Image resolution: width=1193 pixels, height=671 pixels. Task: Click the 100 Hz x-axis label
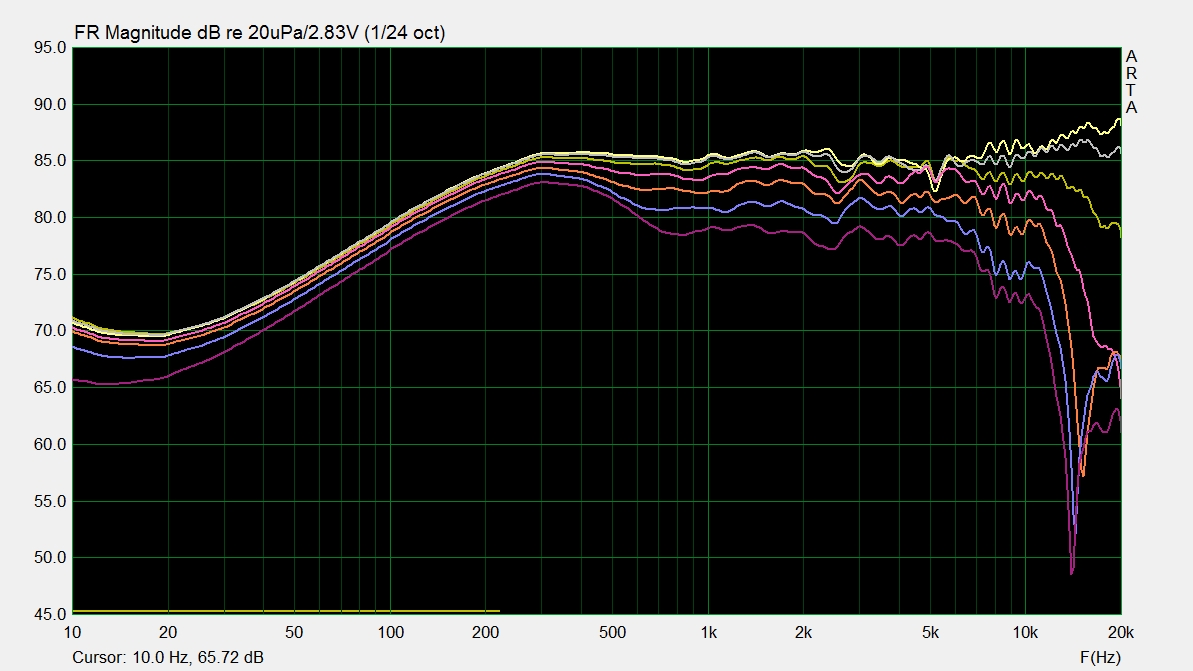tap(390, 632)
